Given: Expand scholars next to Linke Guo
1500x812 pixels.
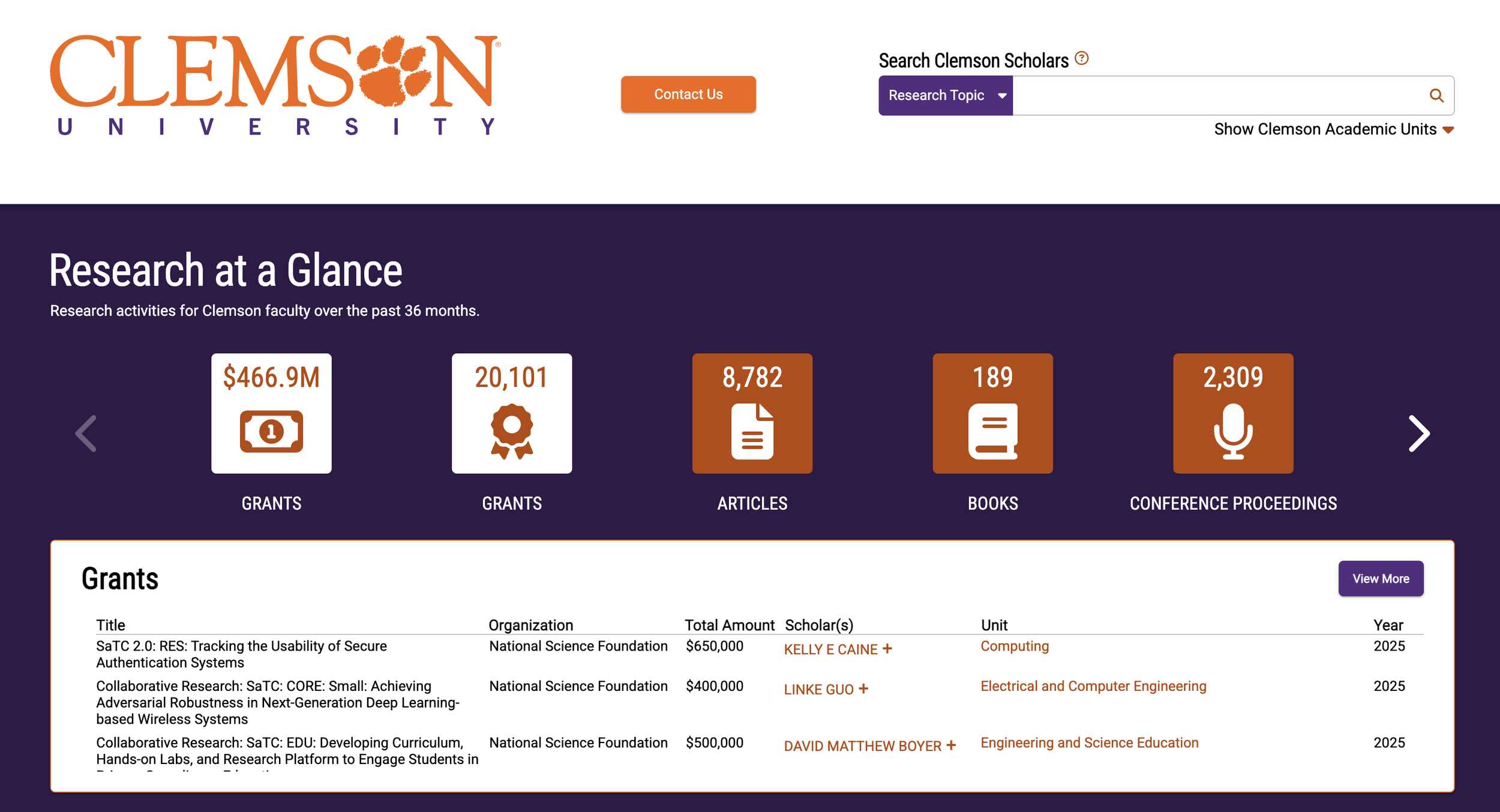Looking at the screenshot, I should [863, 688].
